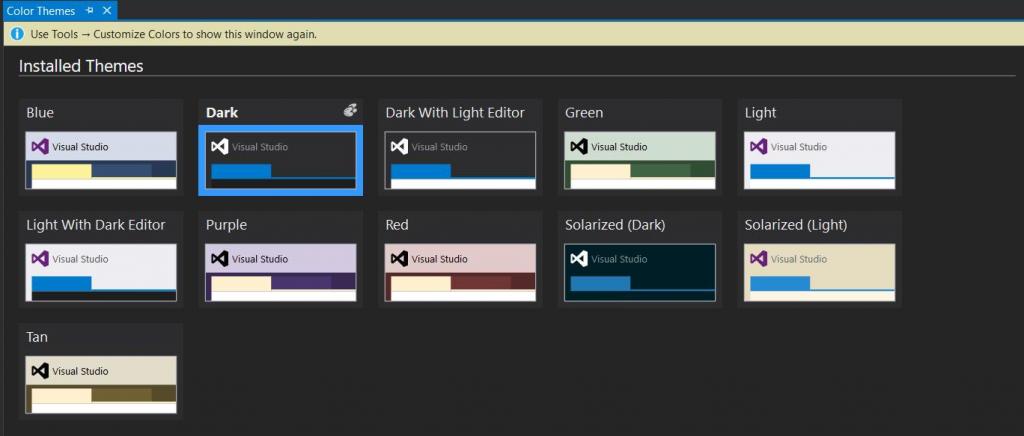Click the Tools → Customize Colors notification text
The image size is (1024, 436).
tap(174, 34)
